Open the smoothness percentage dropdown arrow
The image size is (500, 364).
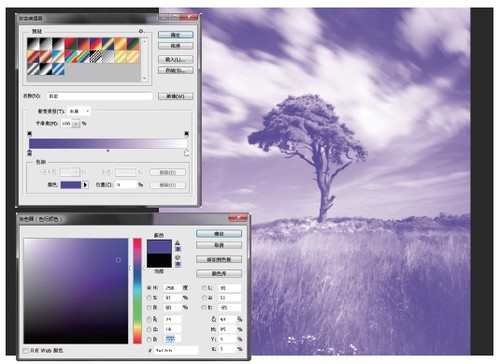click(x=76, y=123)
